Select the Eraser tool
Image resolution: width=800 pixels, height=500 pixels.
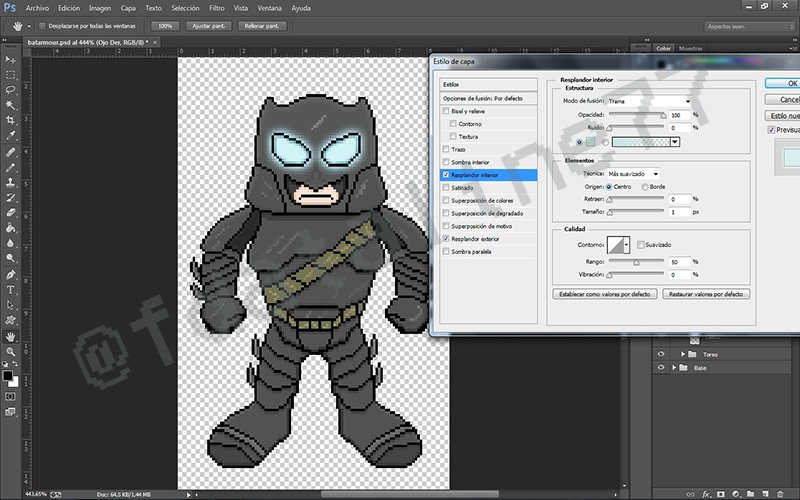(x=10, y=213)
